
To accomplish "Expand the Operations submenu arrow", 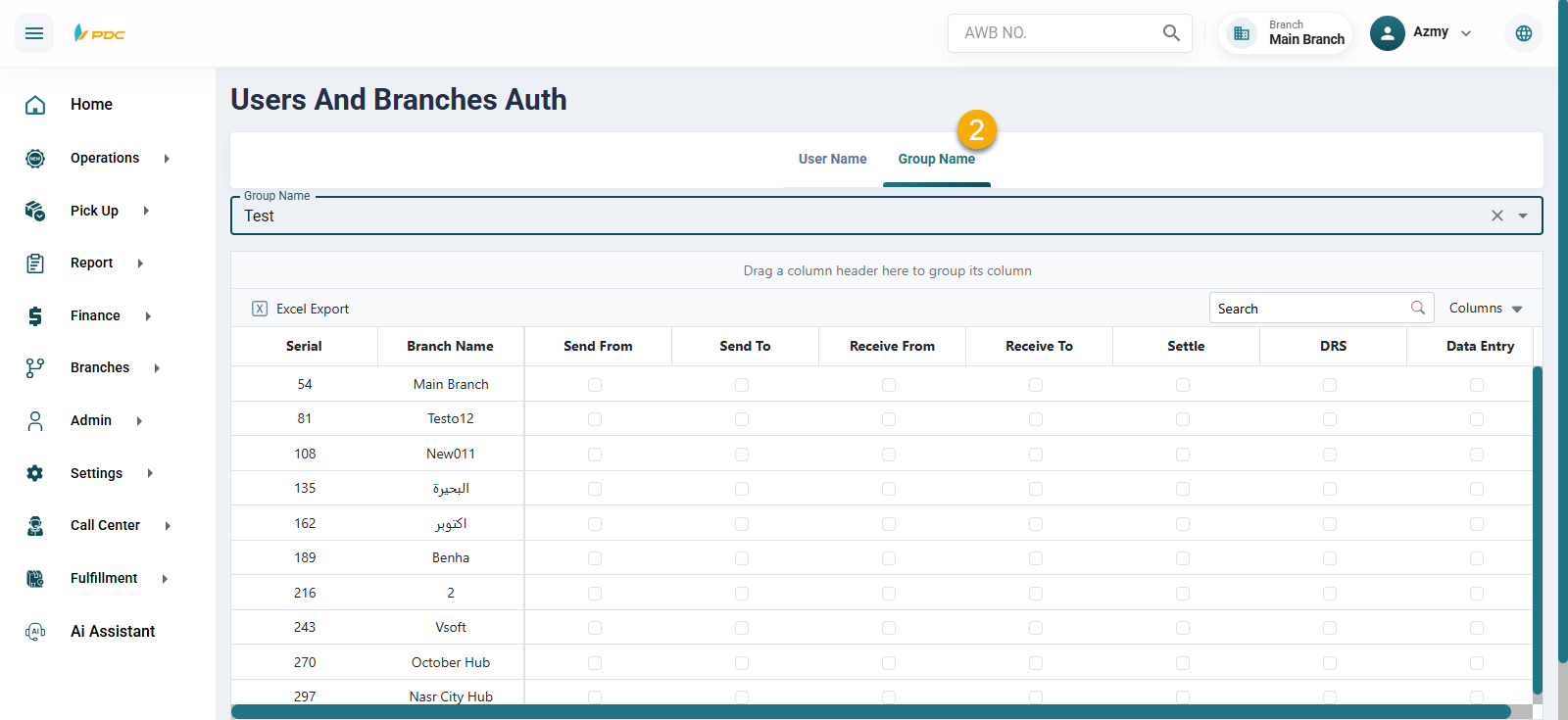I will (x=167, y=158).
